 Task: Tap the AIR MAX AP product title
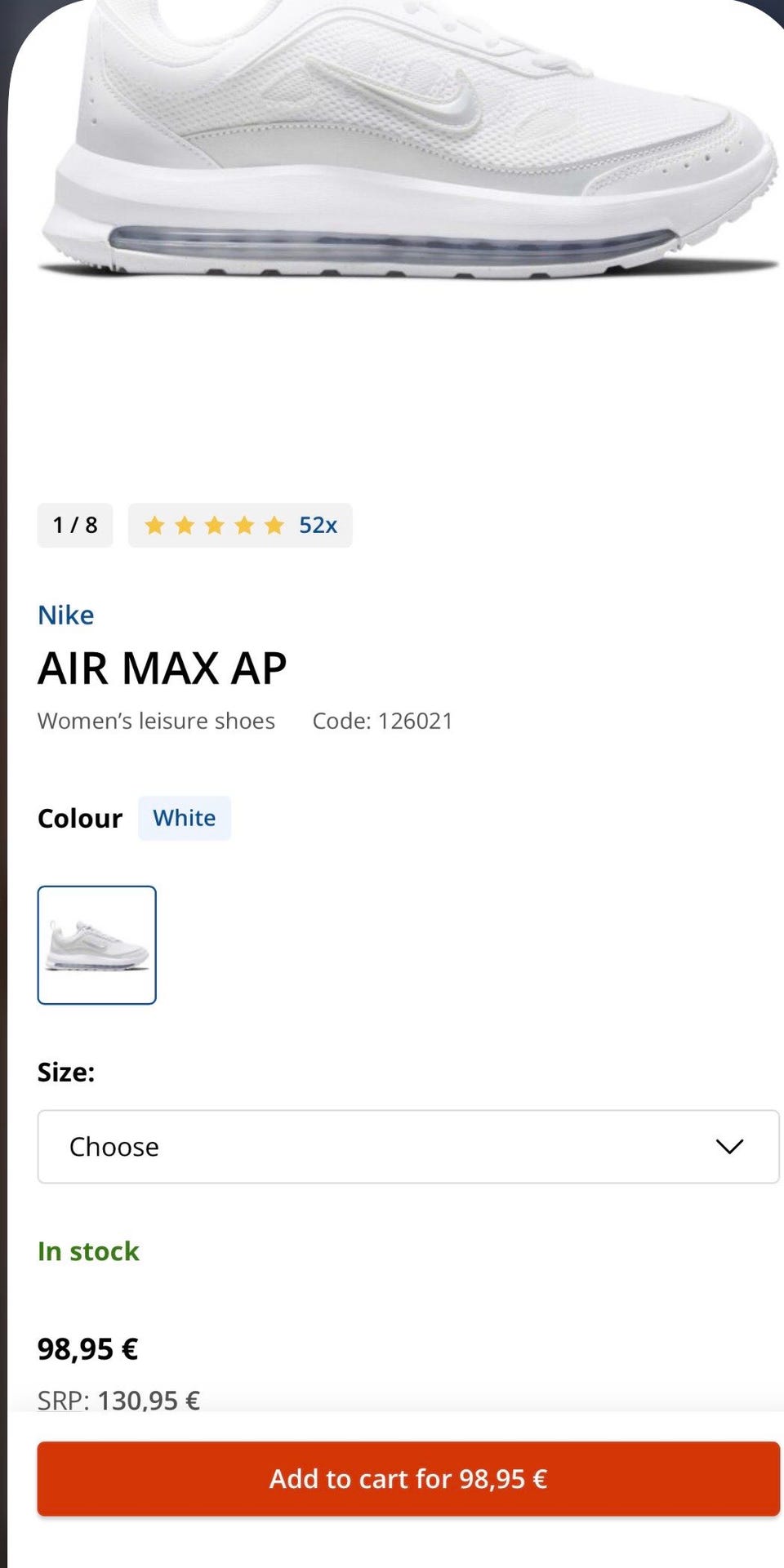tap(163, 669)
